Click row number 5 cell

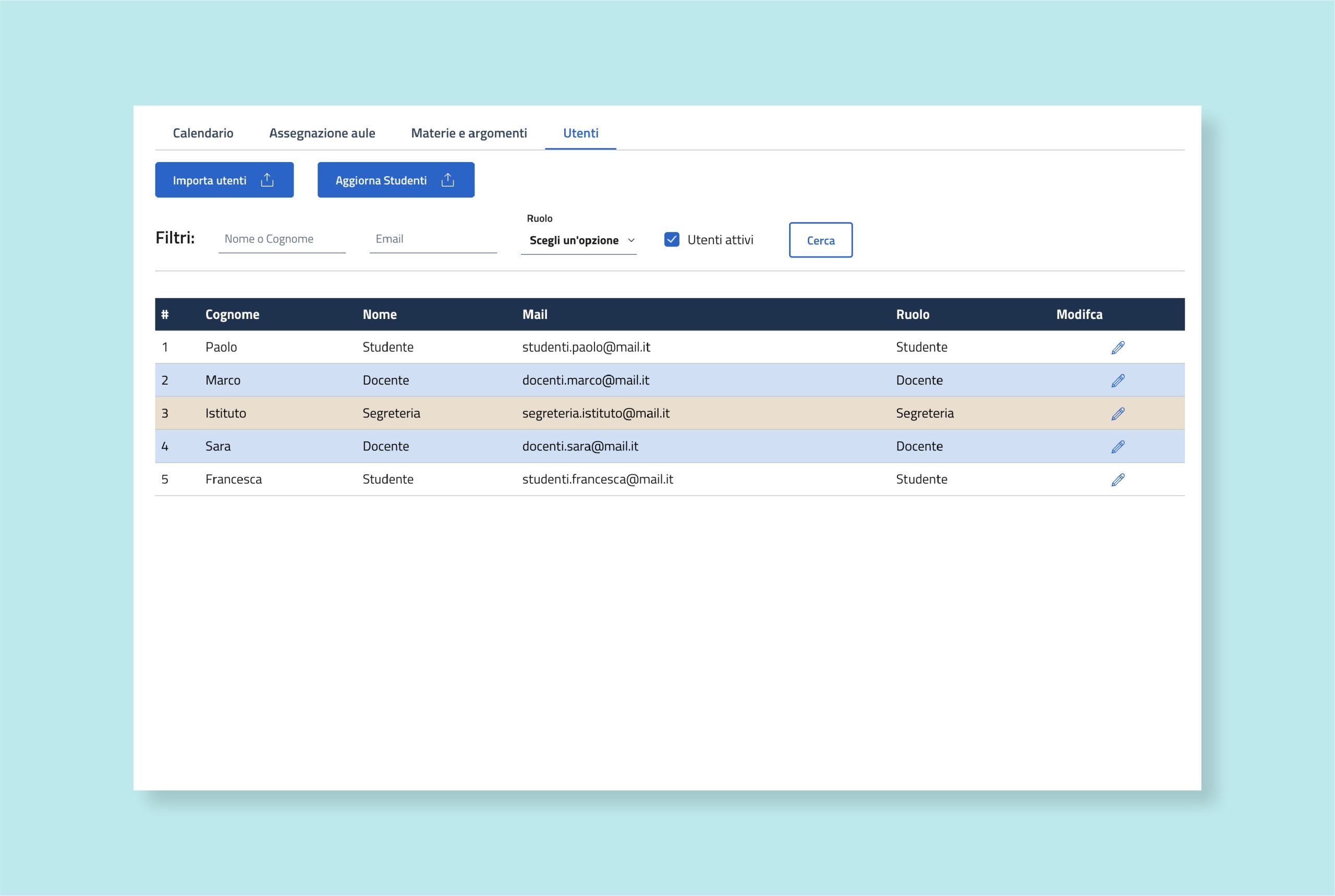[165, 480]
